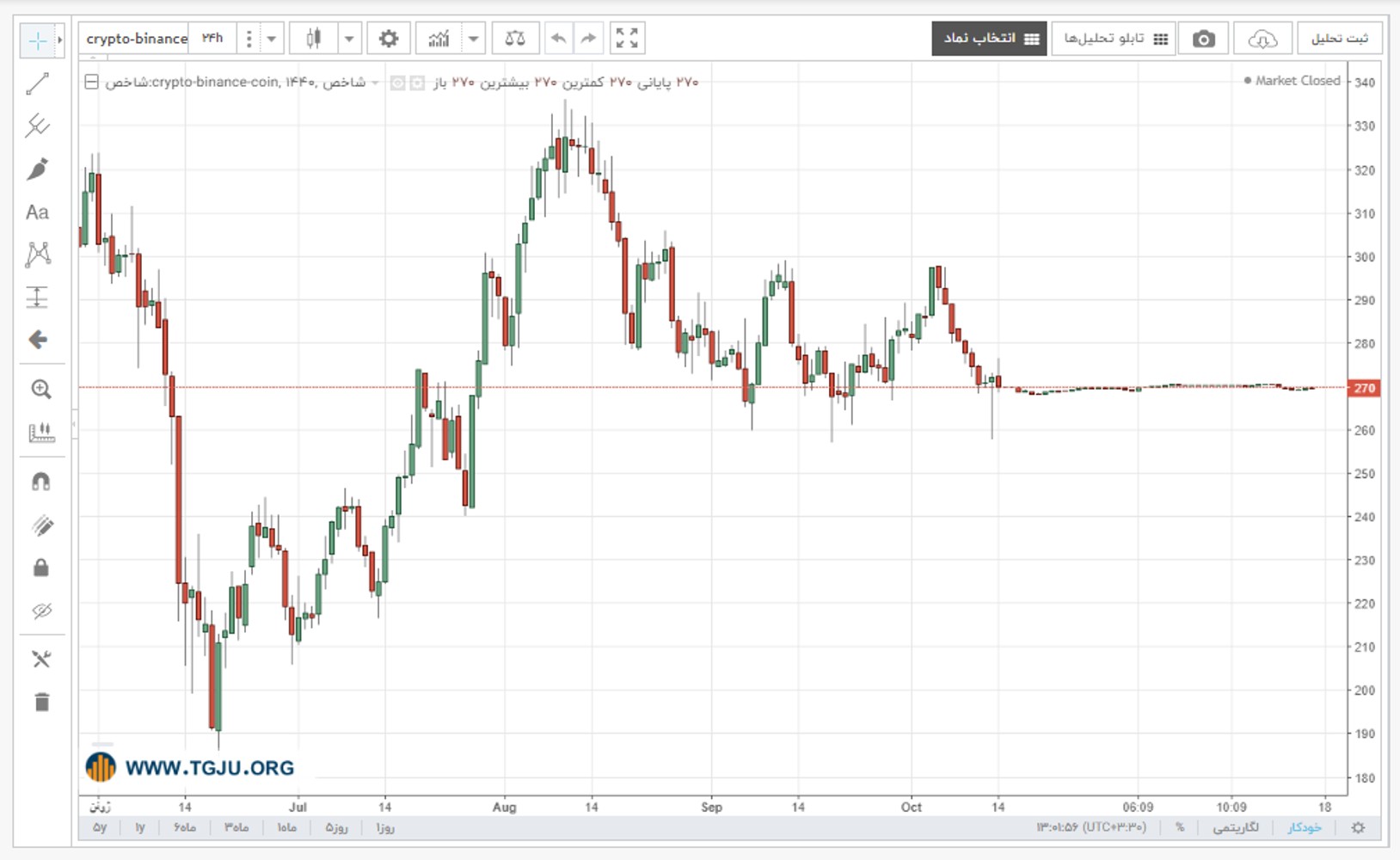Select the 5y time range
Image resolution: width=1400 pixels, height=860 pixels.
pos(100,827)
